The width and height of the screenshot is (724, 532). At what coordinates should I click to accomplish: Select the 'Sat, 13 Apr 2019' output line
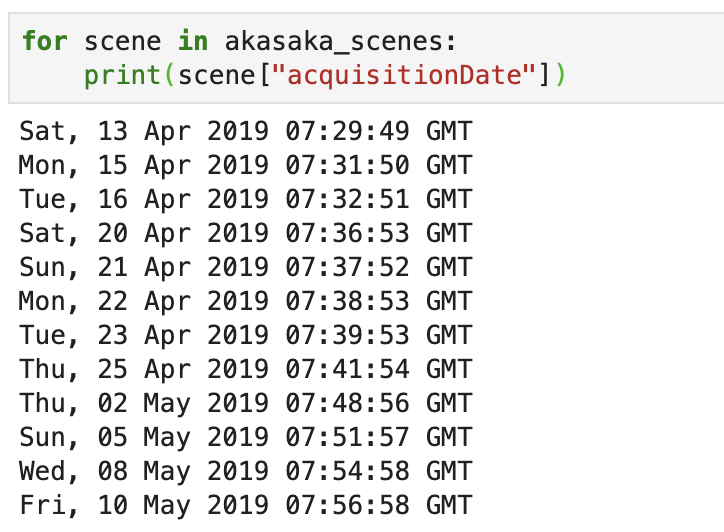point(246,131)
